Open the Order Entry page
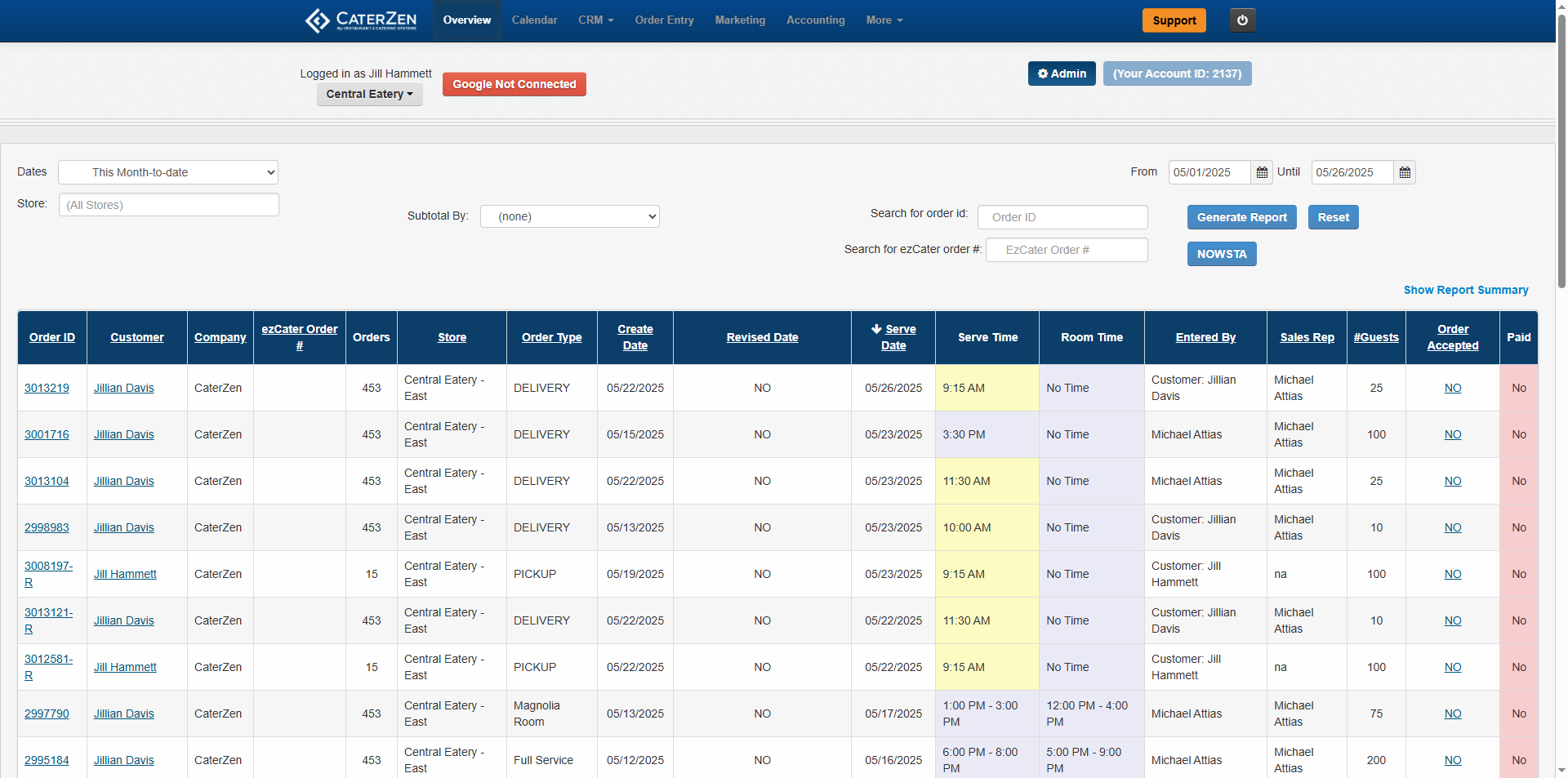1568x778 pixels. [664, 20]
